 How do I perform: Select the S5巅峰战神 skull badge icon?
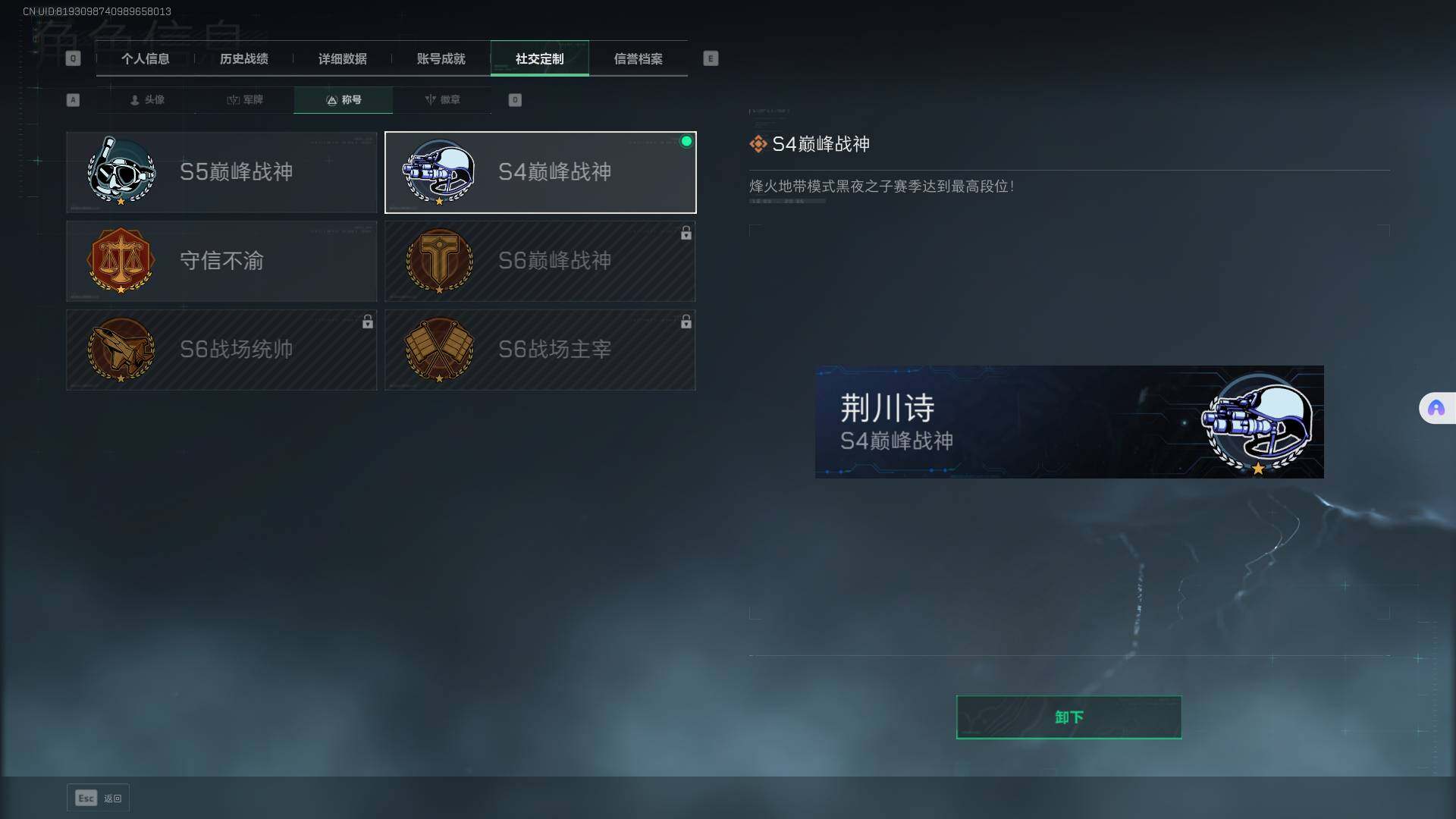click(121, 171)
